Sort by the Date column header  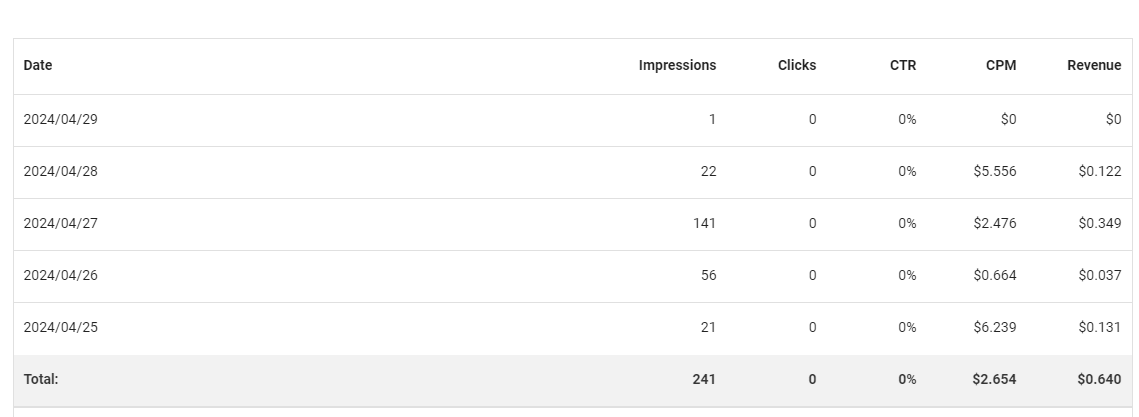pyautogui.click(x=38, y=65)
